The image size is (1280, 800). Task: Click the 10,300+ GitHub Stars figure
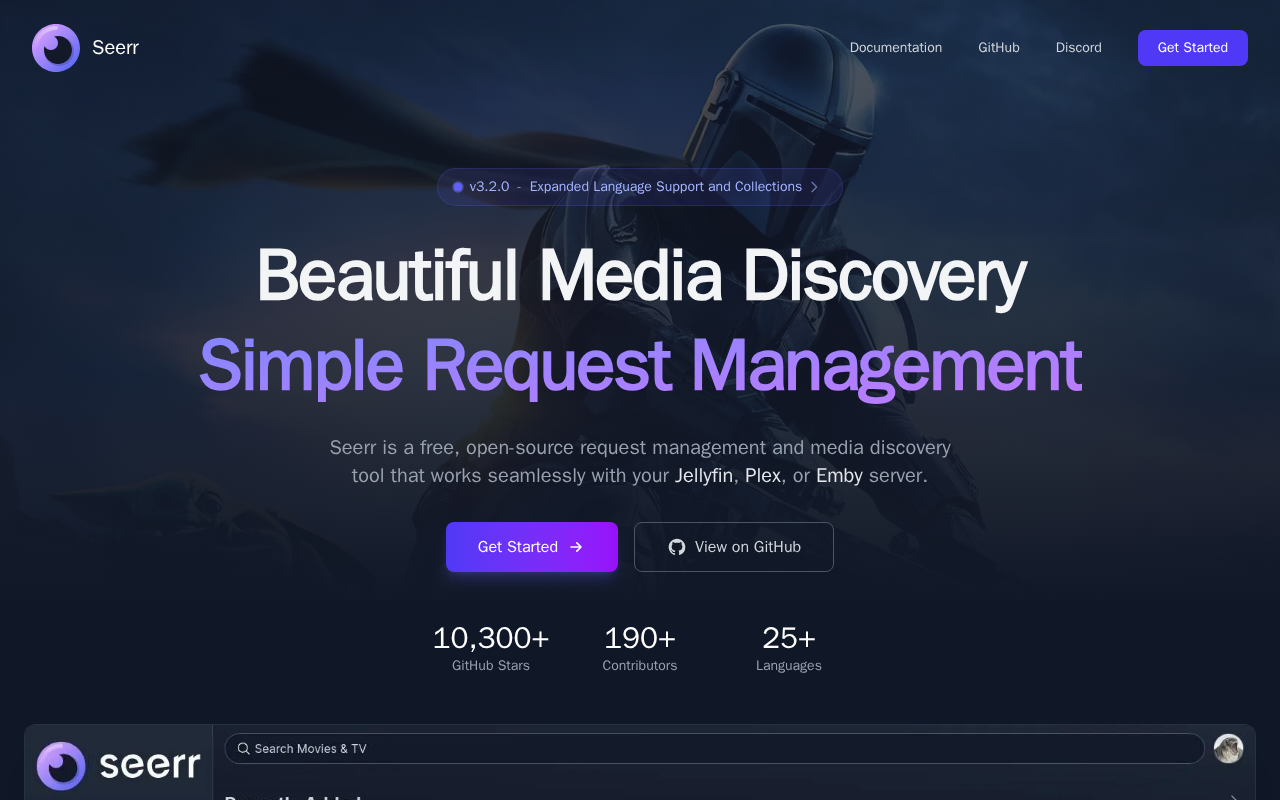coord(491,638)
